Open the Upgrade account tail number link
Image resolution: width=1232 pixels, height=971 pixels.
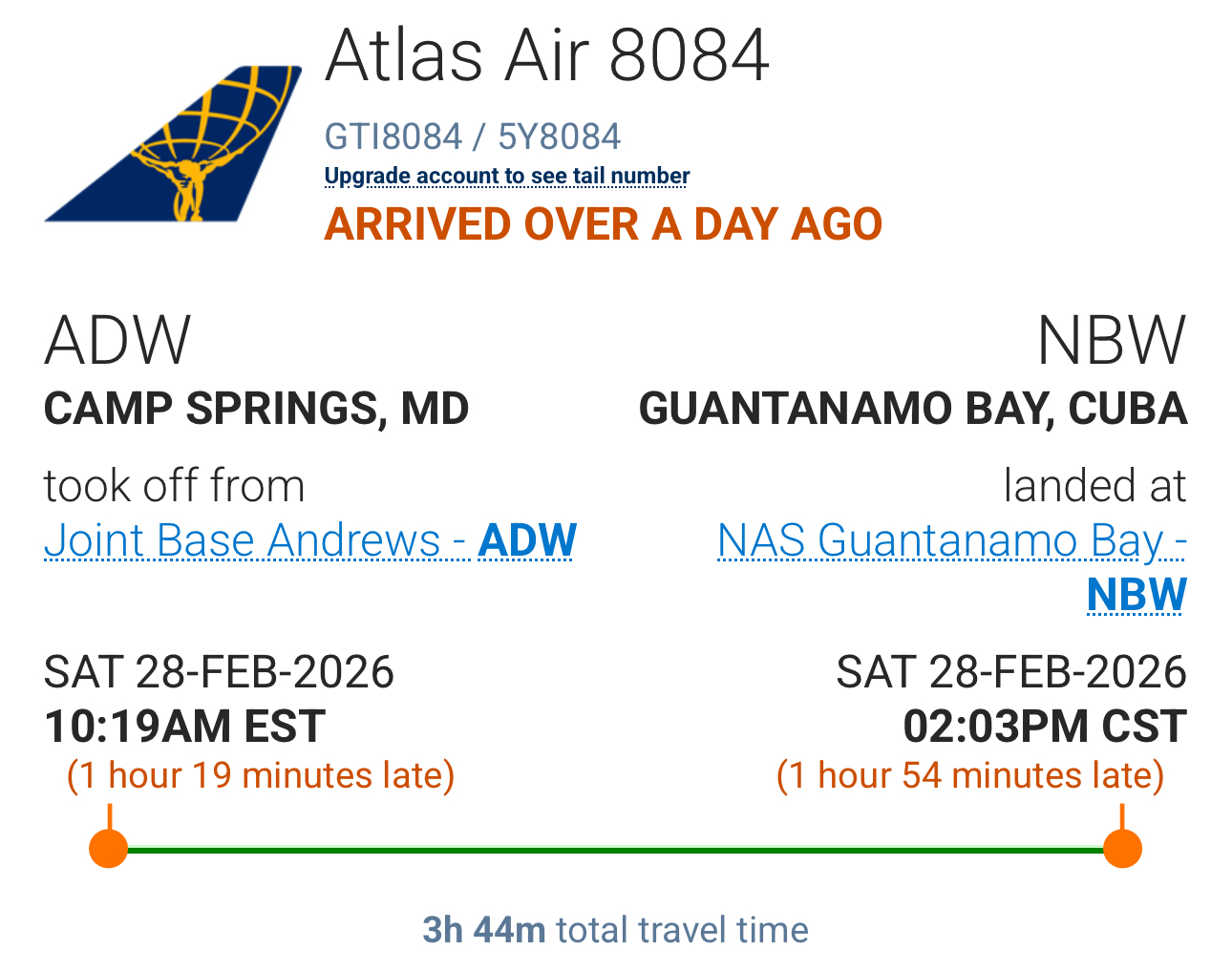click(x=507, y=177)
